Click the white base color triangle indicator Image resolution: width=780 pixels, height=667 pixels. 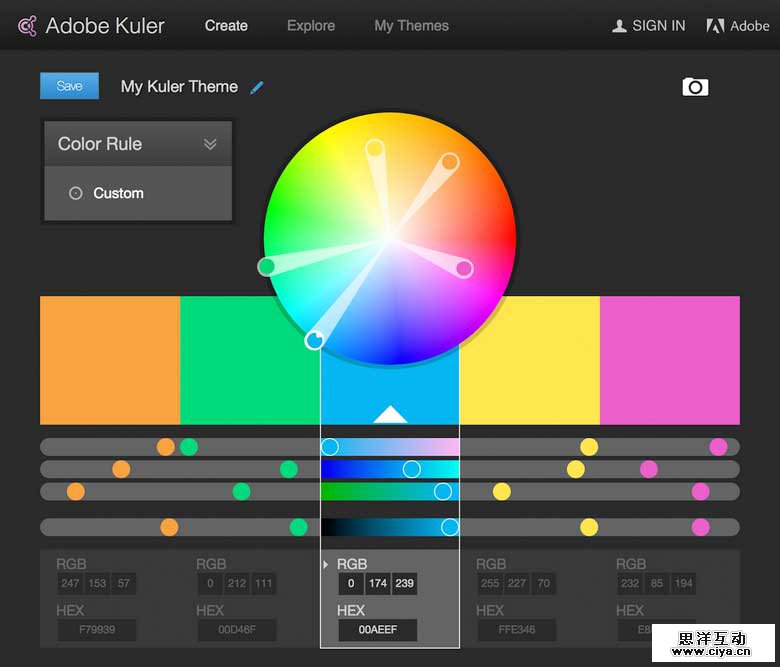click(x=390, y=414)
